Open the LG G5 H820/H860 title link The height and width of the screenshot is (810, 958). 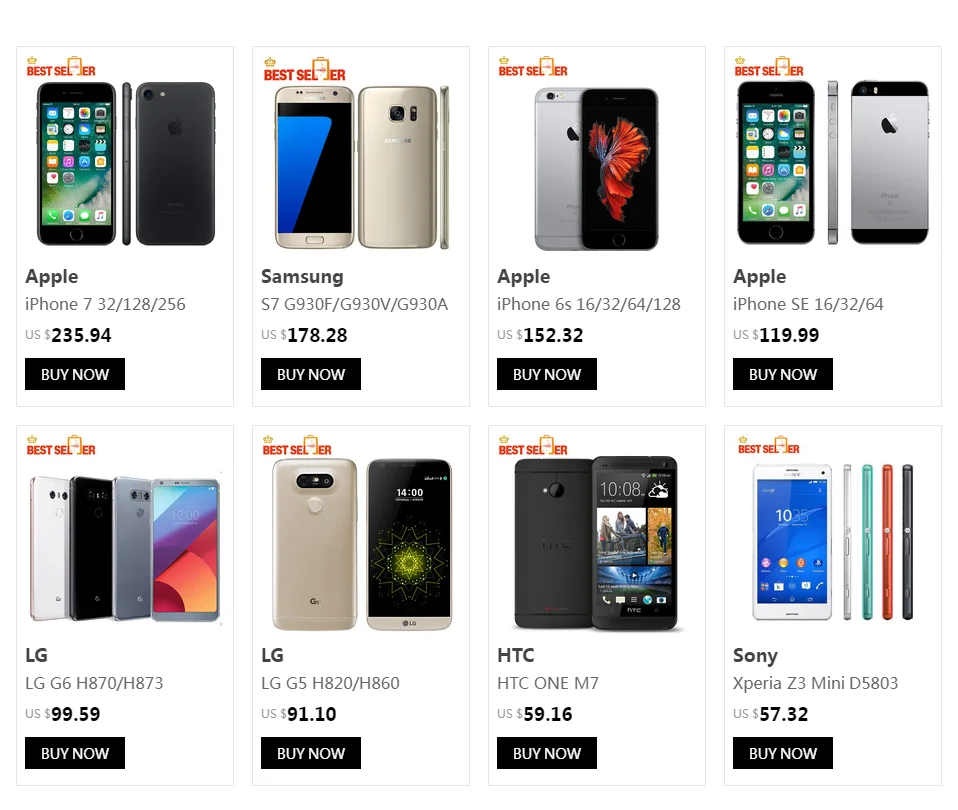330,683
